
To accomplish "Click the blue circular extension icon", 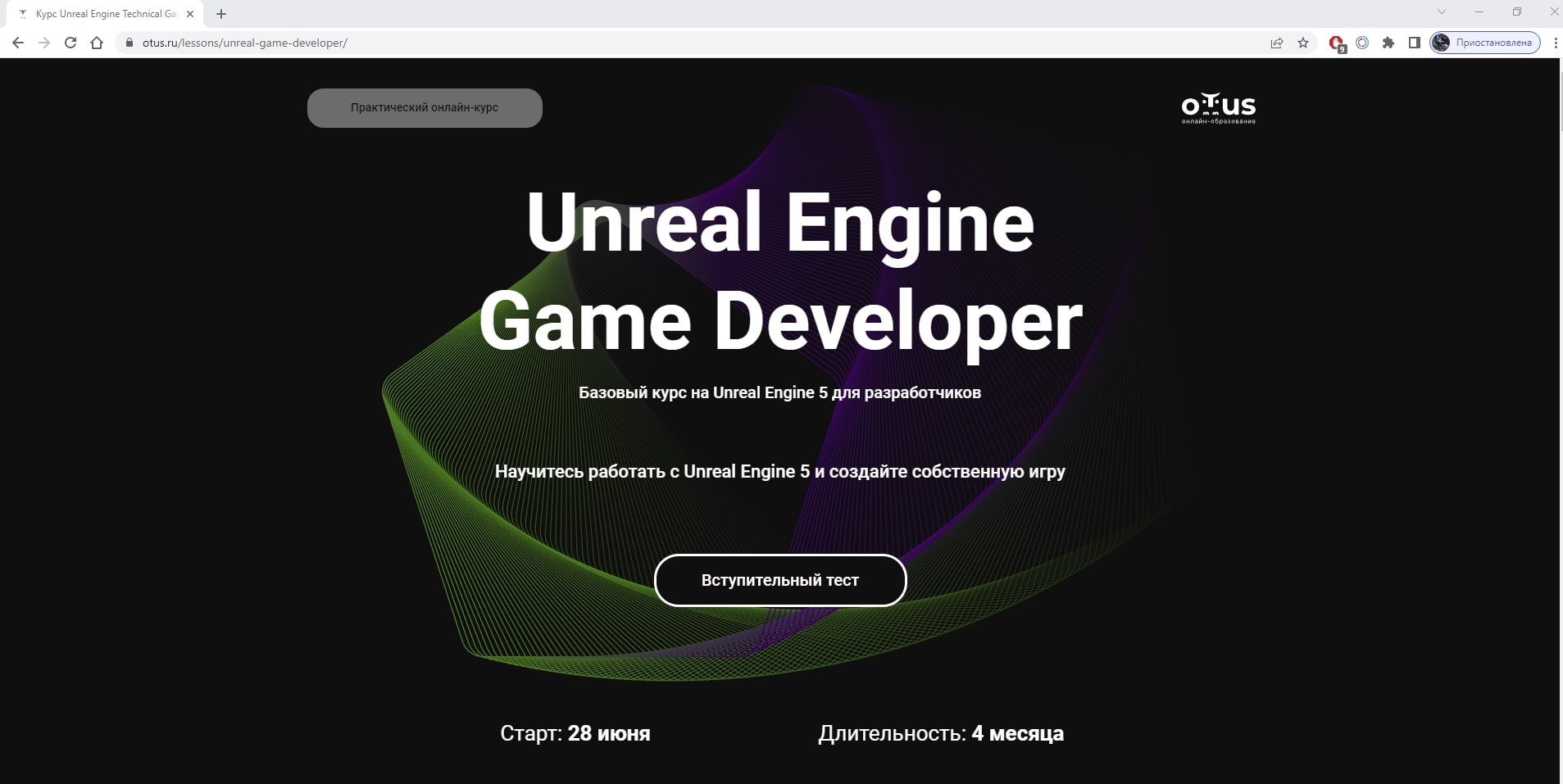I will 1362,43.
